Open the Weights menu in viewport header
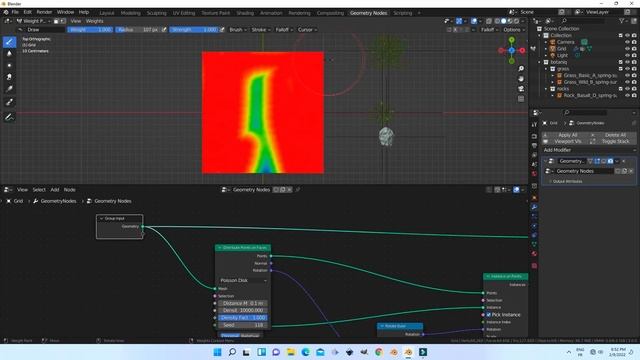The width and height of the screenshot is (640, 360). point(94,21)
